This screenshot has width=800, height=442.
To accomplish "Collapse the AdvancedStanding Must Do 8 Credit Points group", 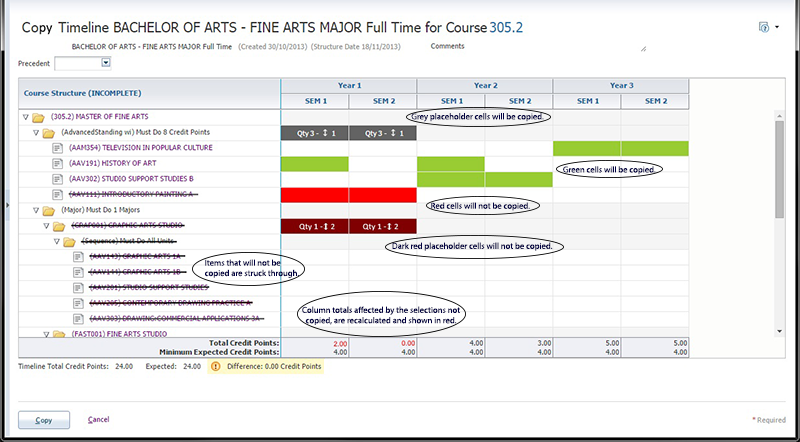I will (x=35, y=132).
